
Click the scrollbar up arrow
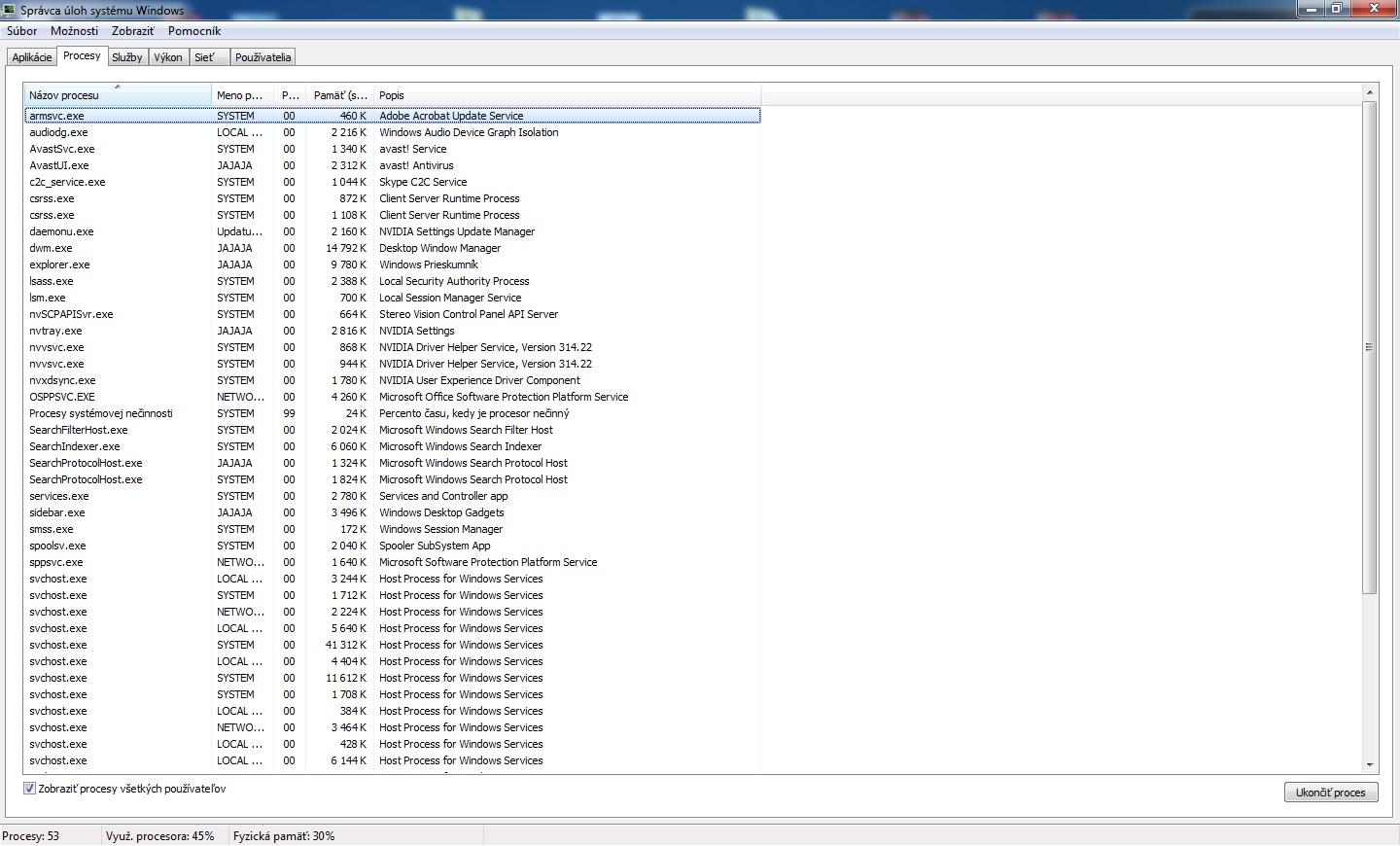pos(1370,92)
